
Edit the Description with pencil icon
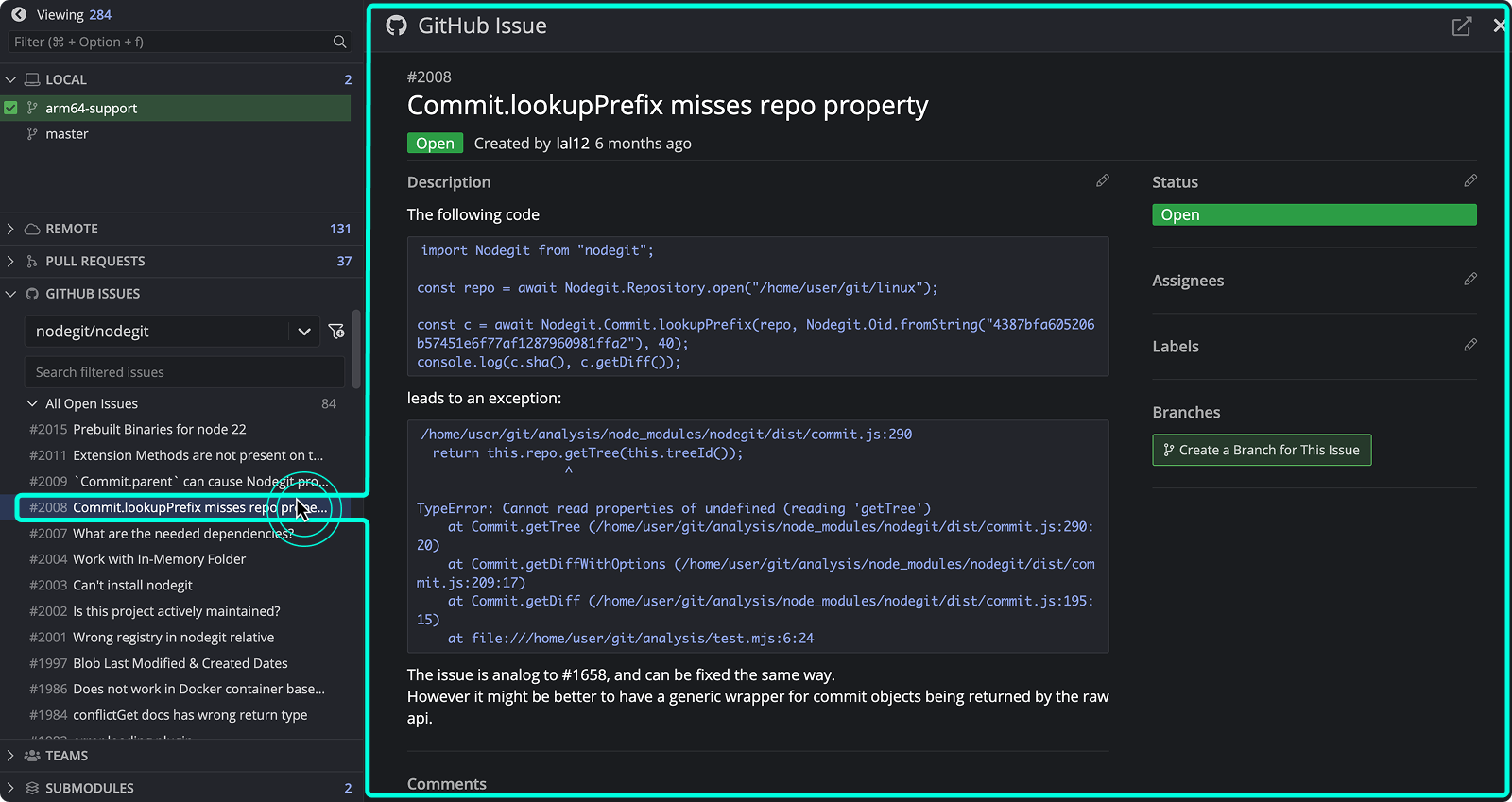pos(1102,180)
